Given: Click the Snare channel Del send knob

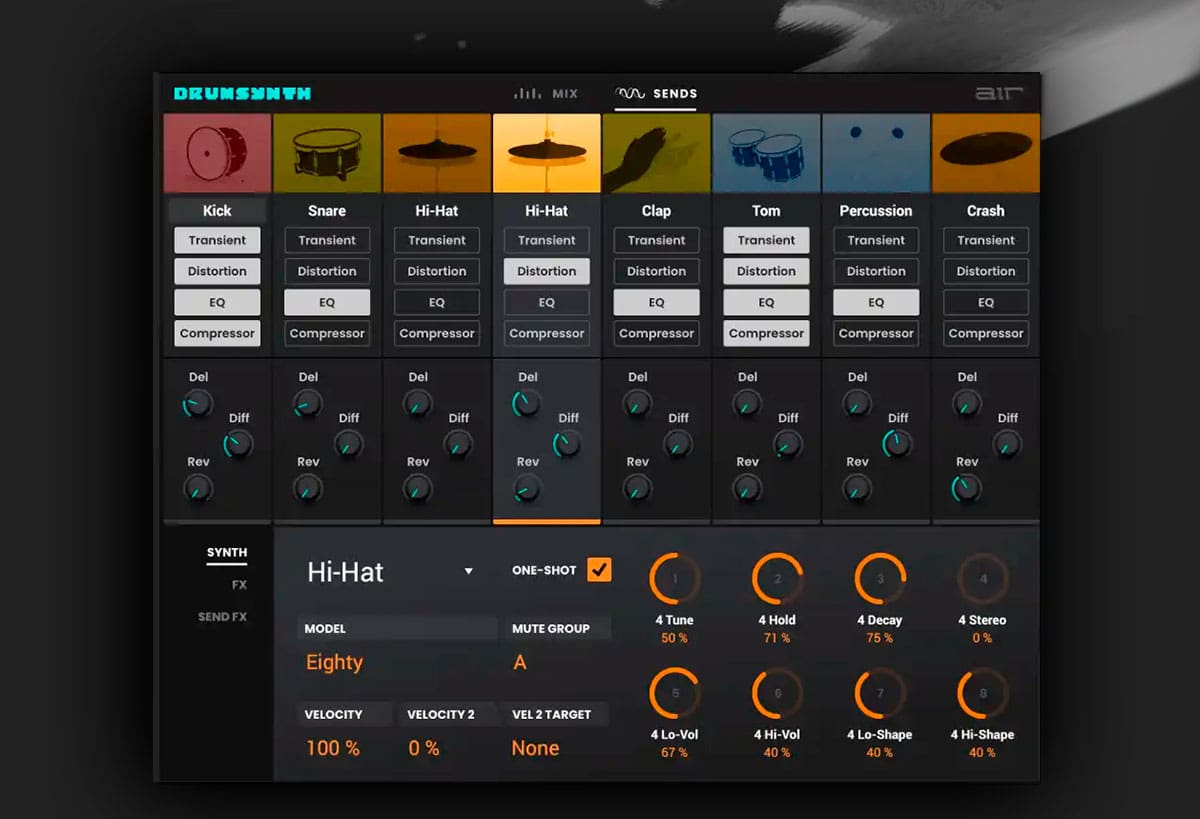Looking at the screenshot, I should (308, 404).
